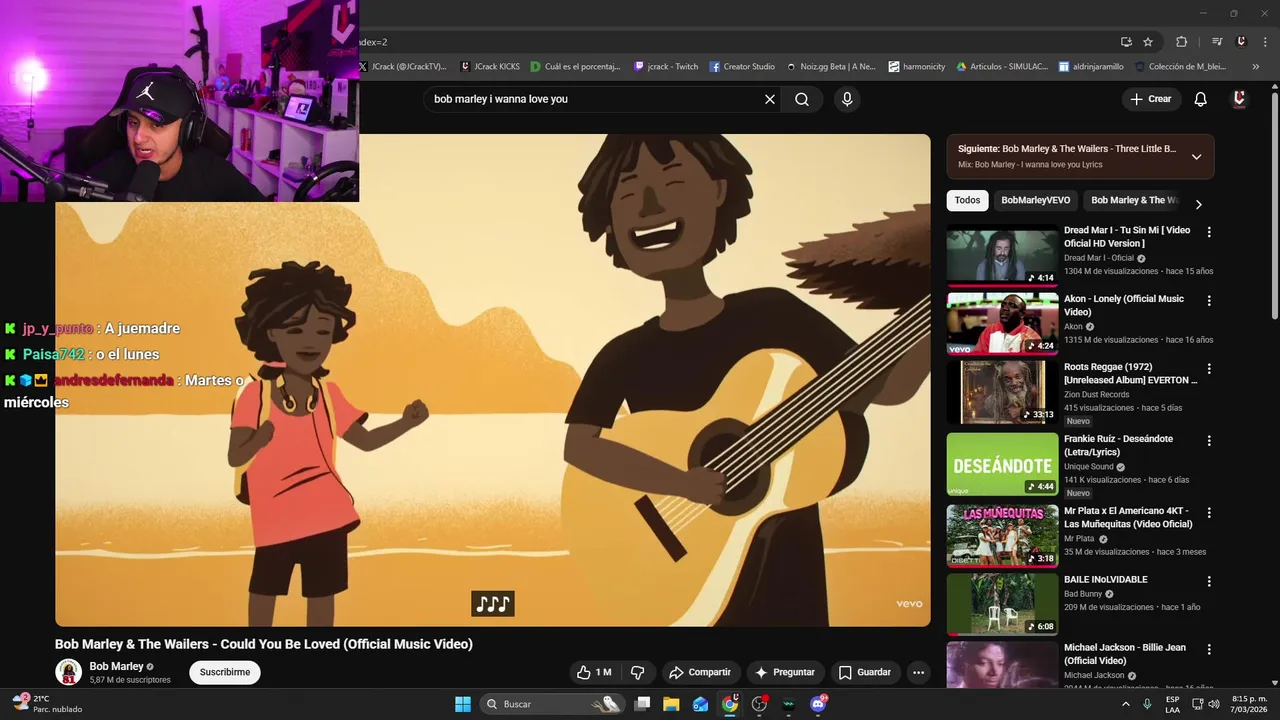Start voice search with the microphone
The height and width of the screenshot is (720, 1280).
coord(847,99)
